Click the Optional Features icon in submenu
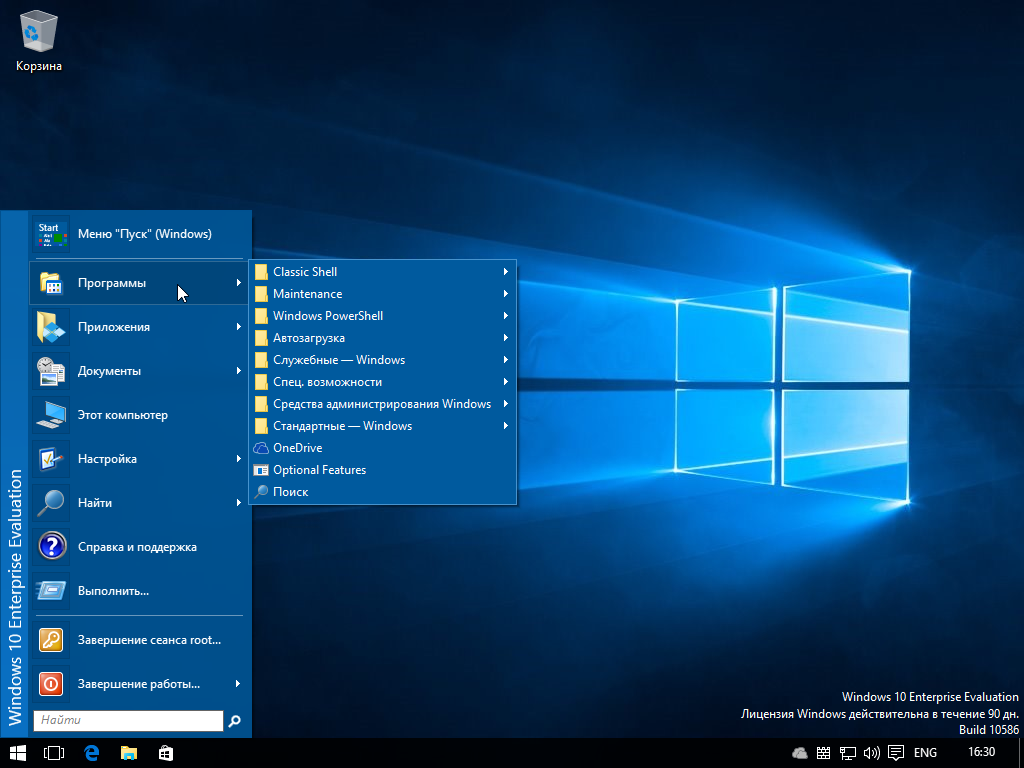1024x768 pixels. [x=261, y=470]
